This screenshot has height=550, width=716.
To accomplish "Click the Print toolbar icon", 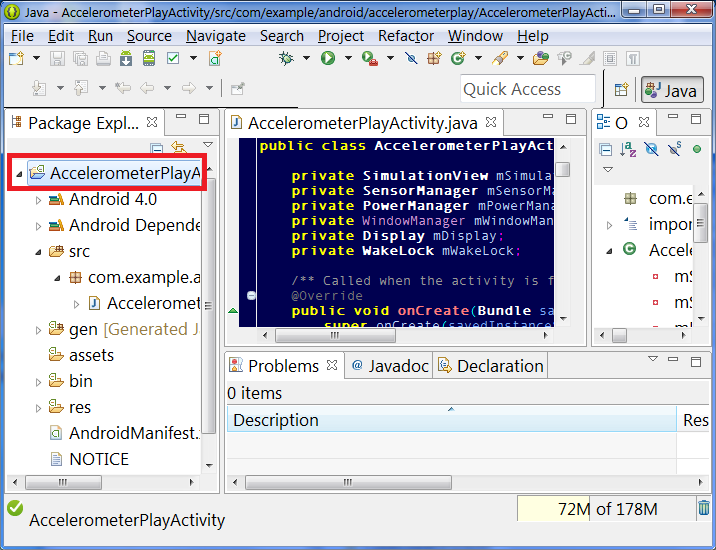I will 103,58.
